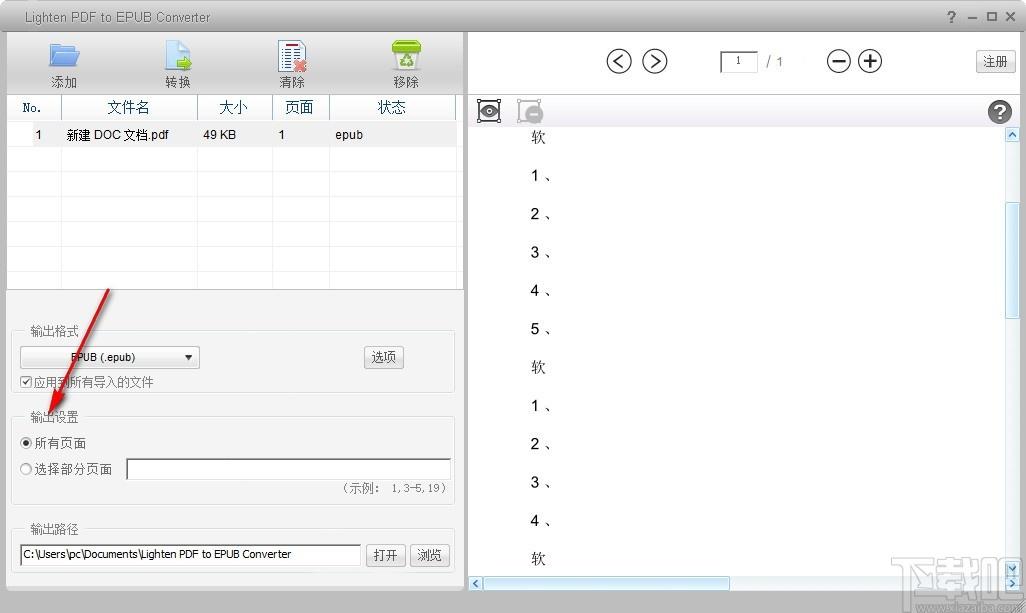
Task: Select the 选择部分页面 radio button
Action: point(26,469)
